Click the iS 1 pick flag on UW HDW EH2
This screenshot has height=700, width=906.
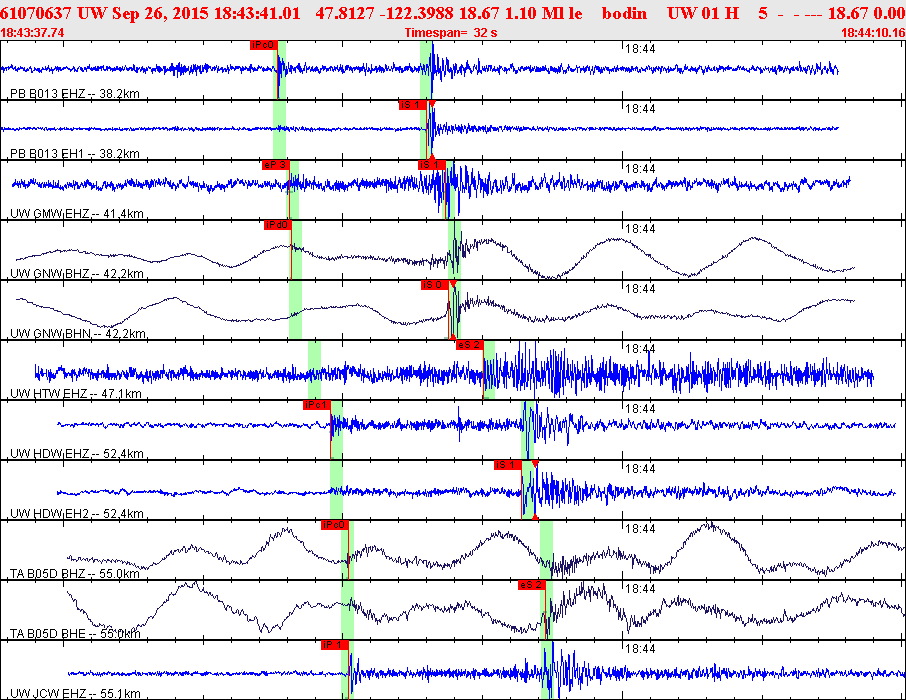tap(508, 465)
